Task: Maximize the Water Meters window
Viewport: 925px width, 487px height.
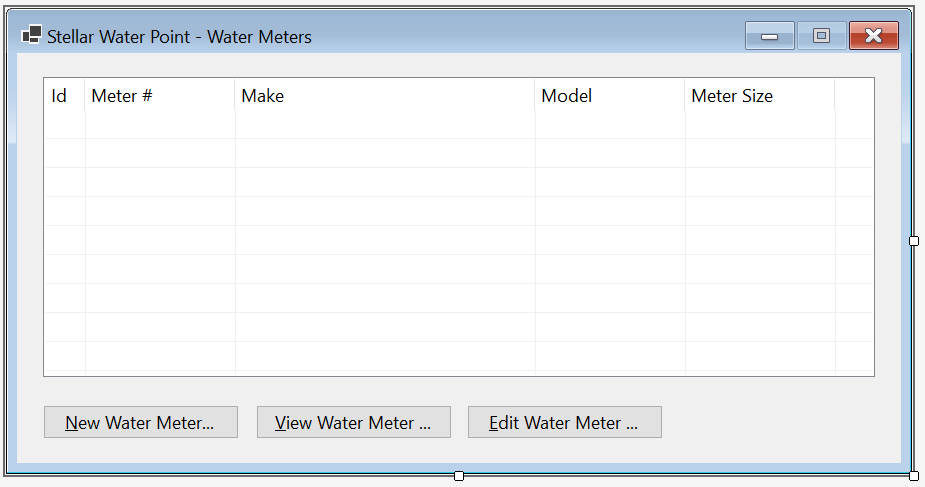Action: (821, 36)
